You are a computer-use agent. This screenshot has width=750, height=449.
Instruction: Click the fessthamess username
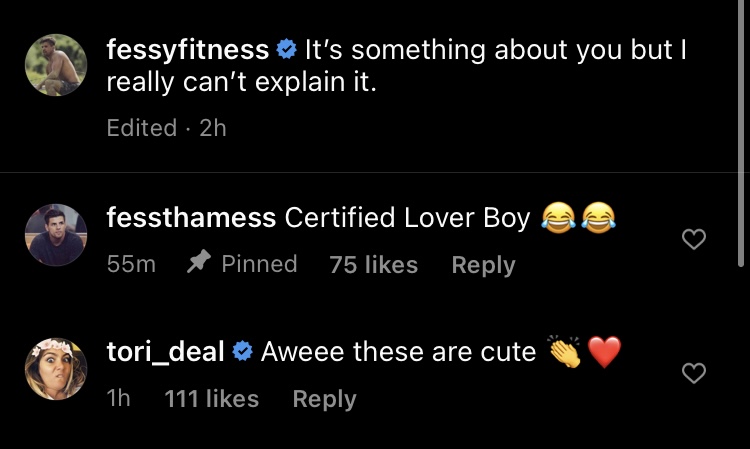(191, 218)
